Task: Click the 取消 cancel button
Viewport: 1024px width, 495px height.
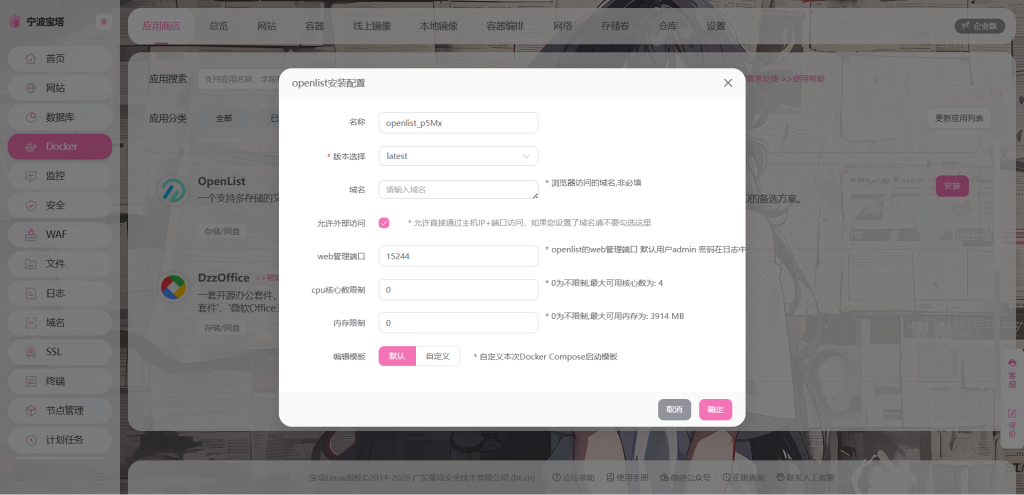Action: 674,409
